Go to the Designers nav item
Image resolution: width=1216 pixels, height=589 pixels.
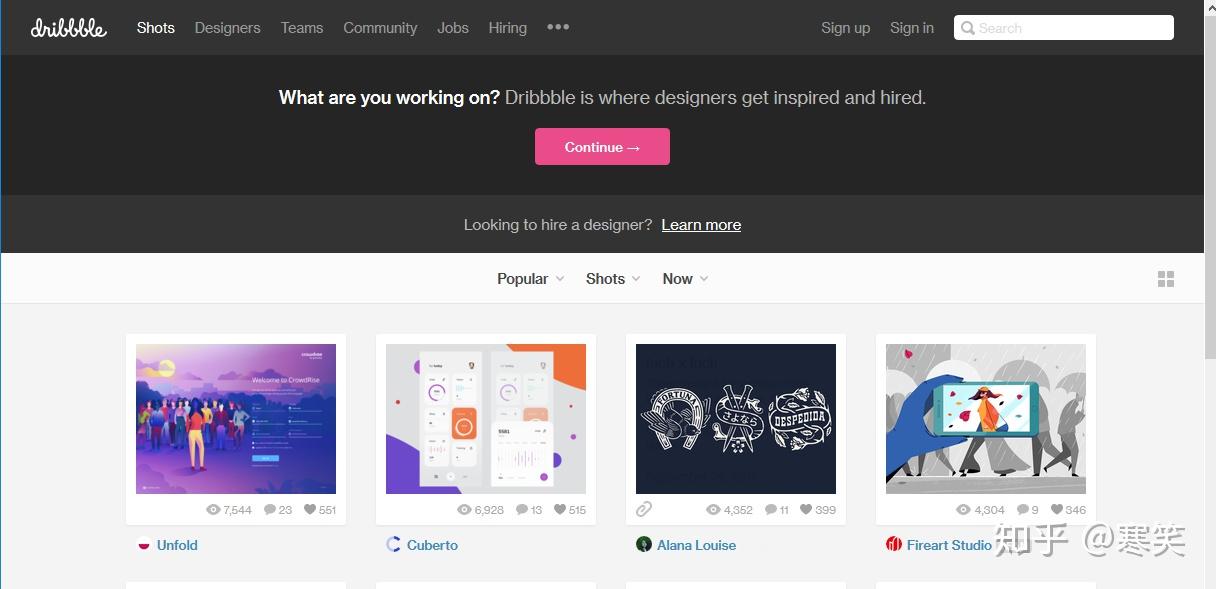(x=227, y=28)
